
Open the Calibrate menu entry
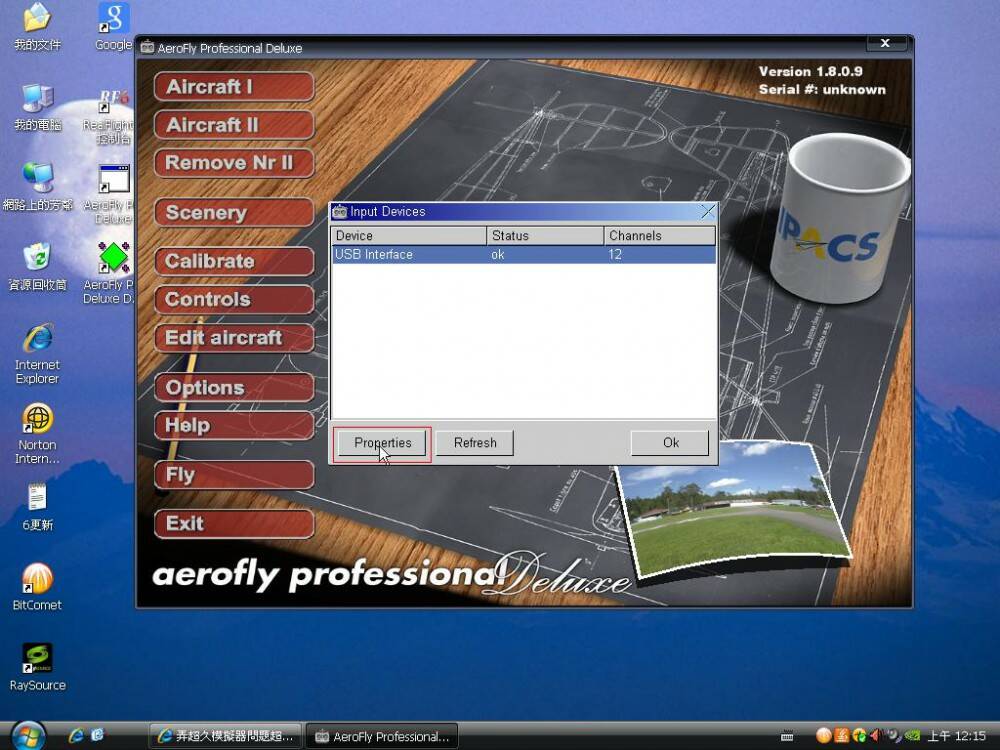point(234,261)
